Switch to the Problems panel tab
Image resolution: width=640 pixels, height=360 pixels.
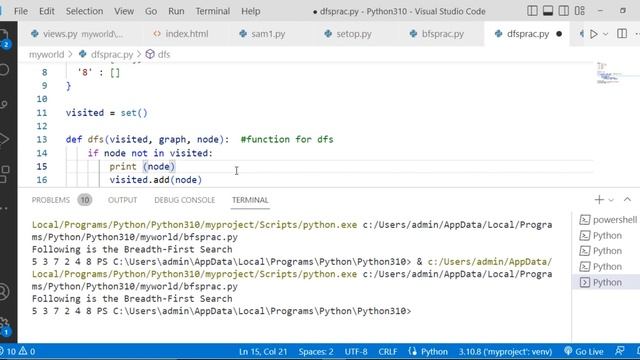51,200
